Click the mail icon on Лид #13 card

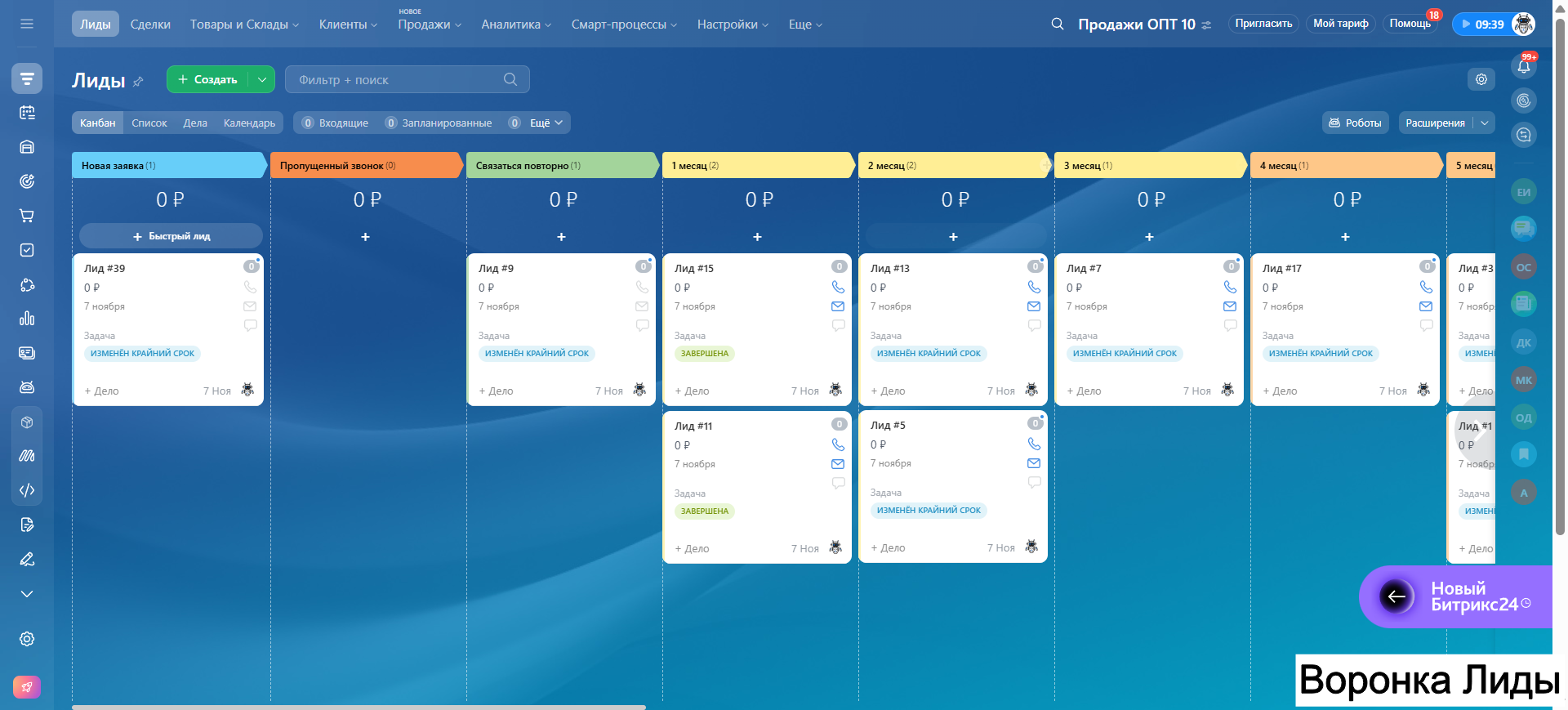point(1034,306)
